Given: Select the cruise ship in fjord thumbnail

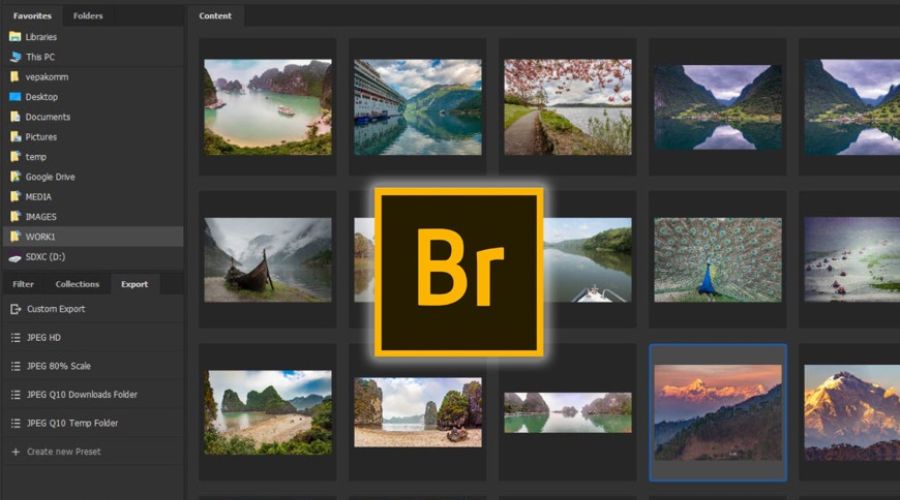Looking at the screenshot, I should [x=418, y=107].
